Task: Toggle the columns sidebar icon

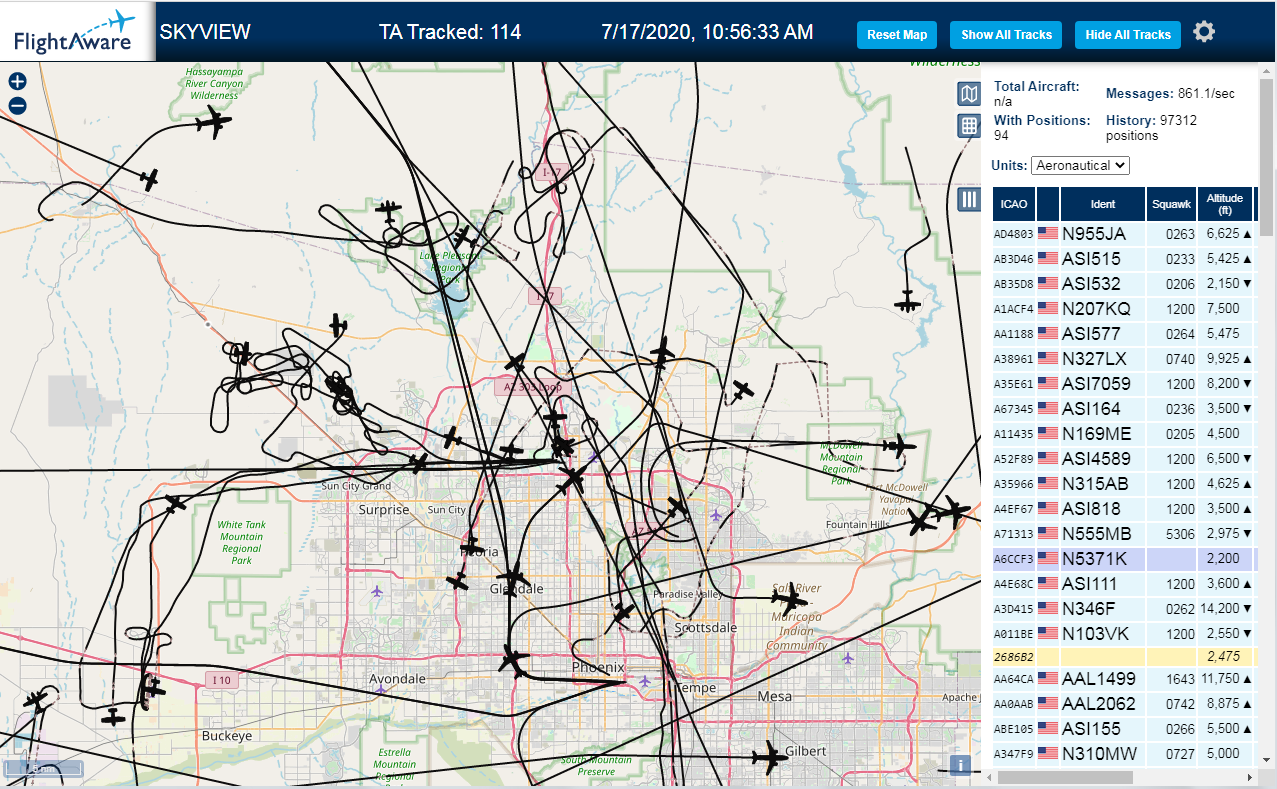Action: click(x=969, y=199)
